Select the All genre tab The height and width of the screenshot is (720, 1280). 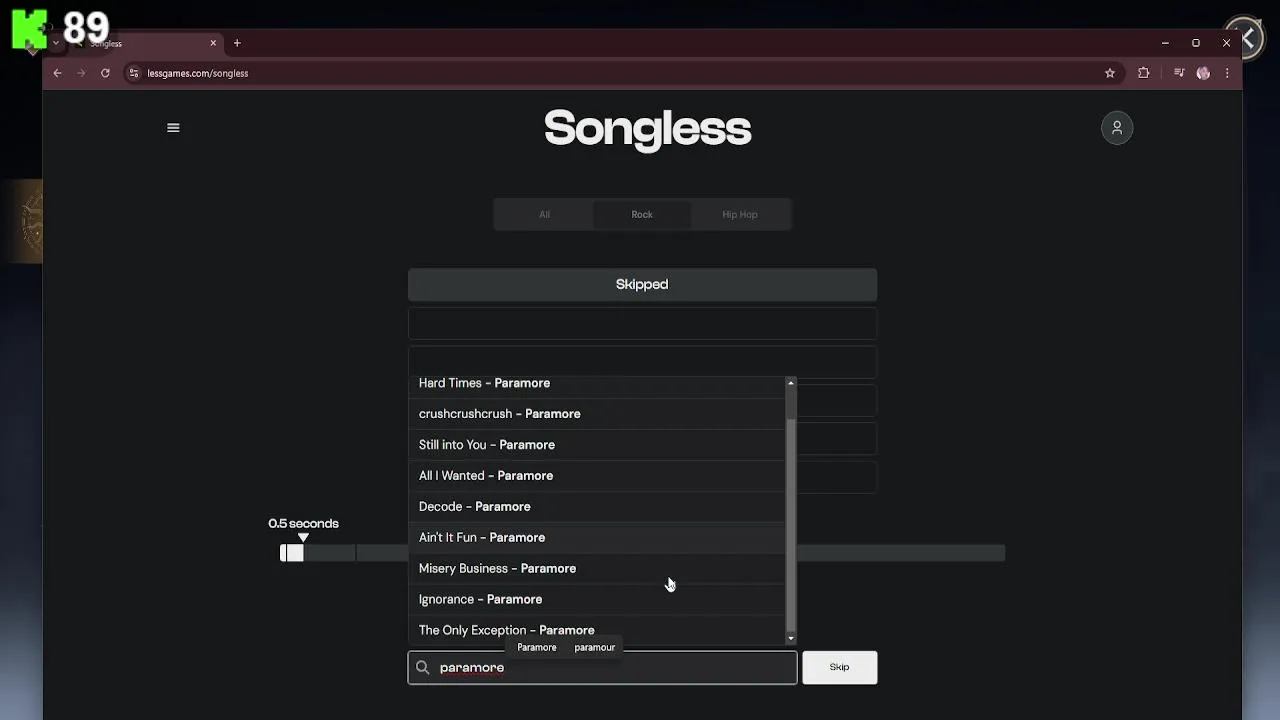click(544, 214)
